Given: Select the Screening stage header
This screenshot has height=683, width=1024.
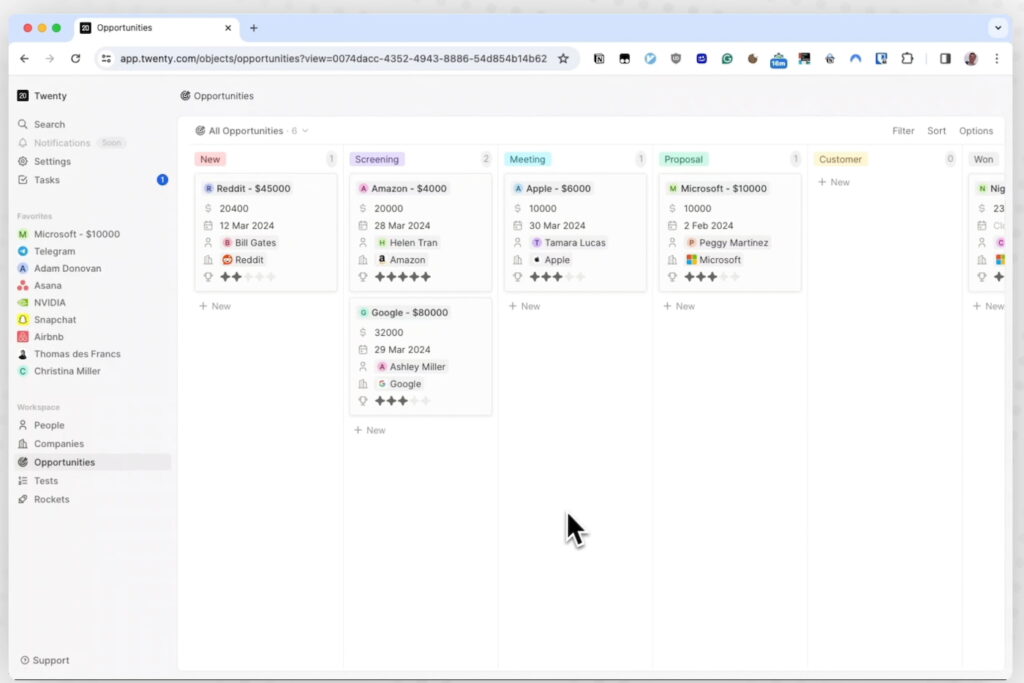Looking at the screenshot, I should [x=377, y=159].
